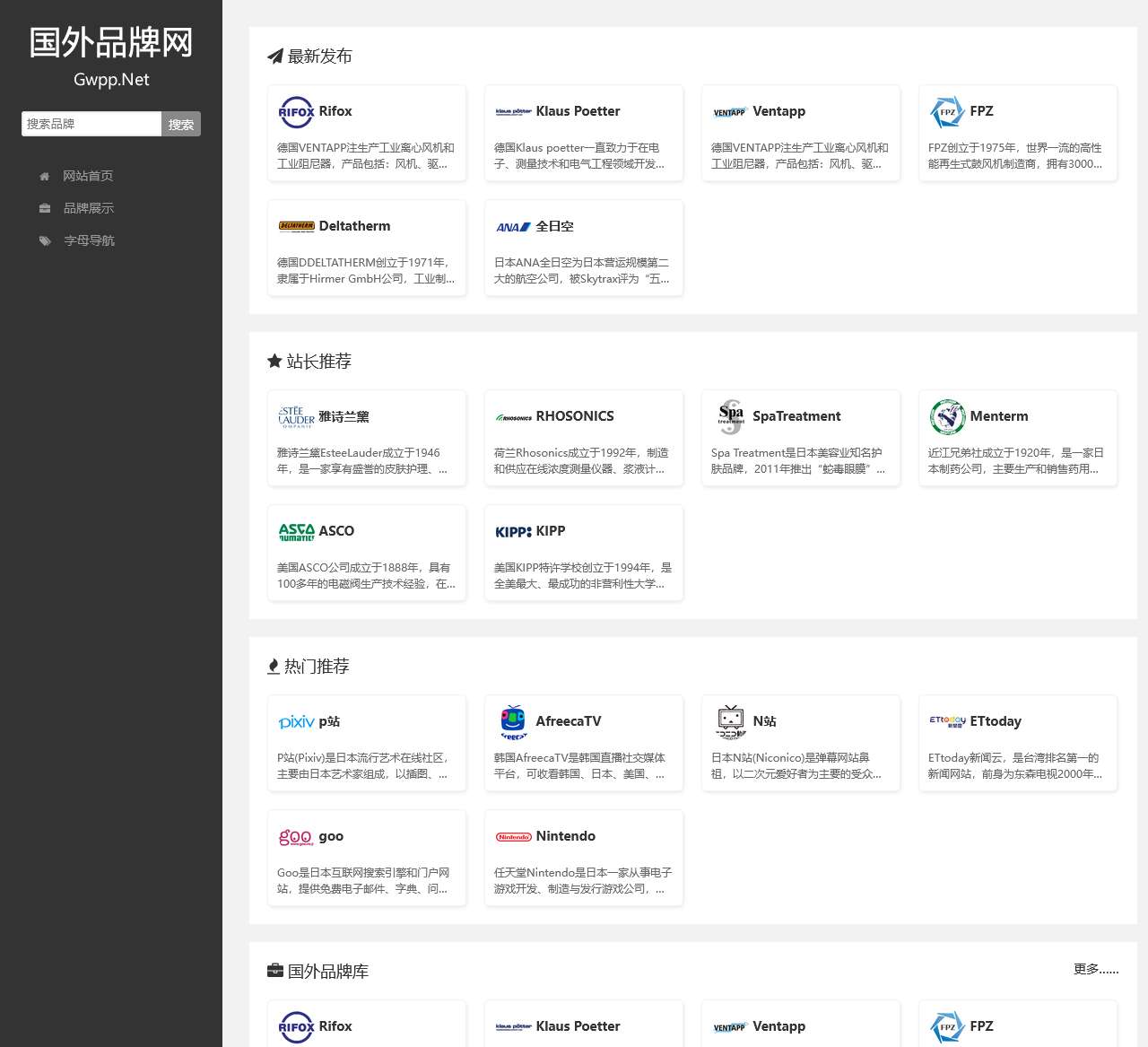Click the Rifox logo in latest releases
The image size is (1148, 1047).
pos(296,112)
